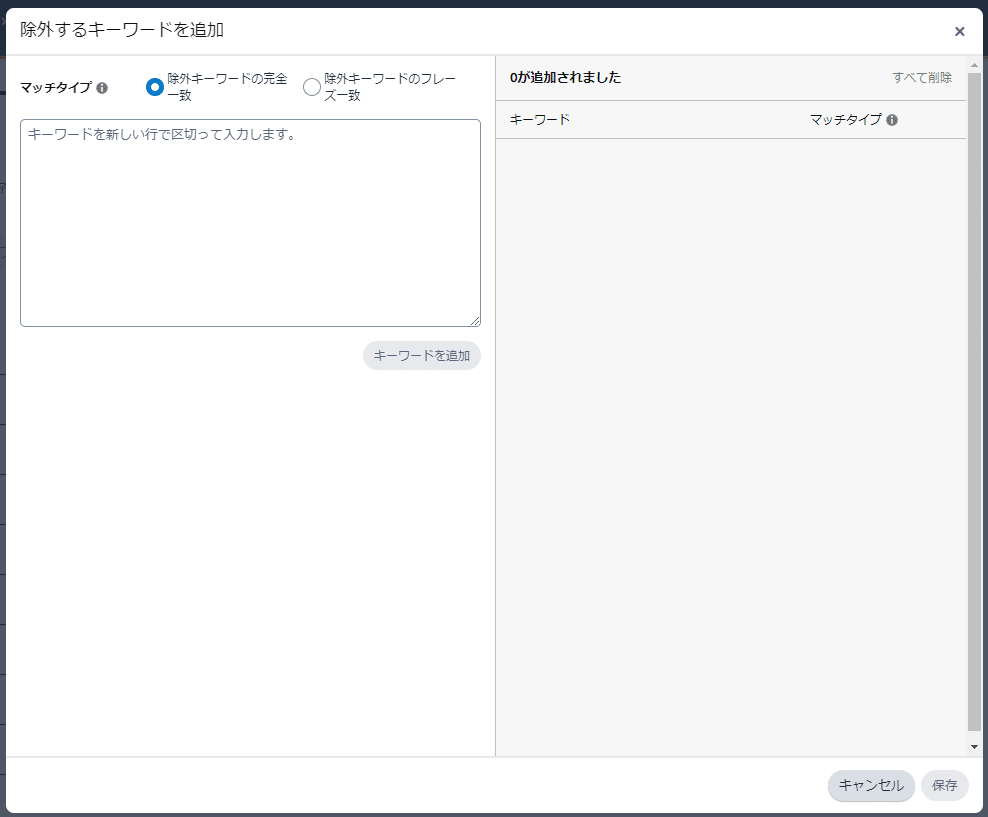This screenshot has width=988, height=817.
Task: Close the 除外するキーワードを追加 dialog
Action: 959,31
